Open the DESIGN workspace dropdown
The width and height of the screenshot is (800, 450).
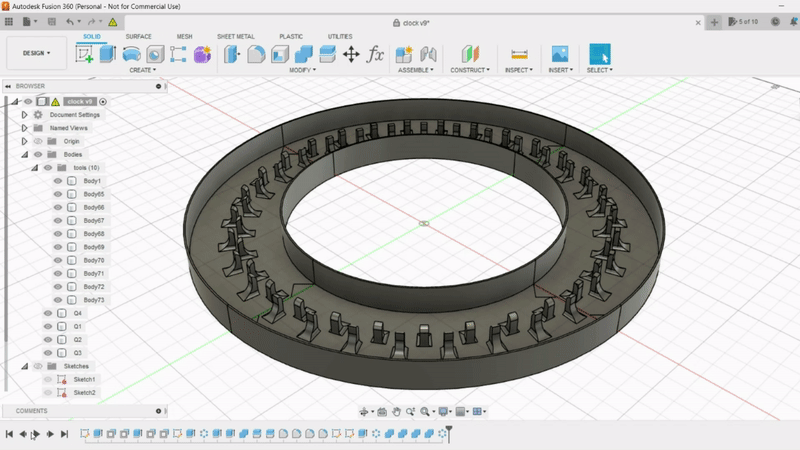click(36, 53)
